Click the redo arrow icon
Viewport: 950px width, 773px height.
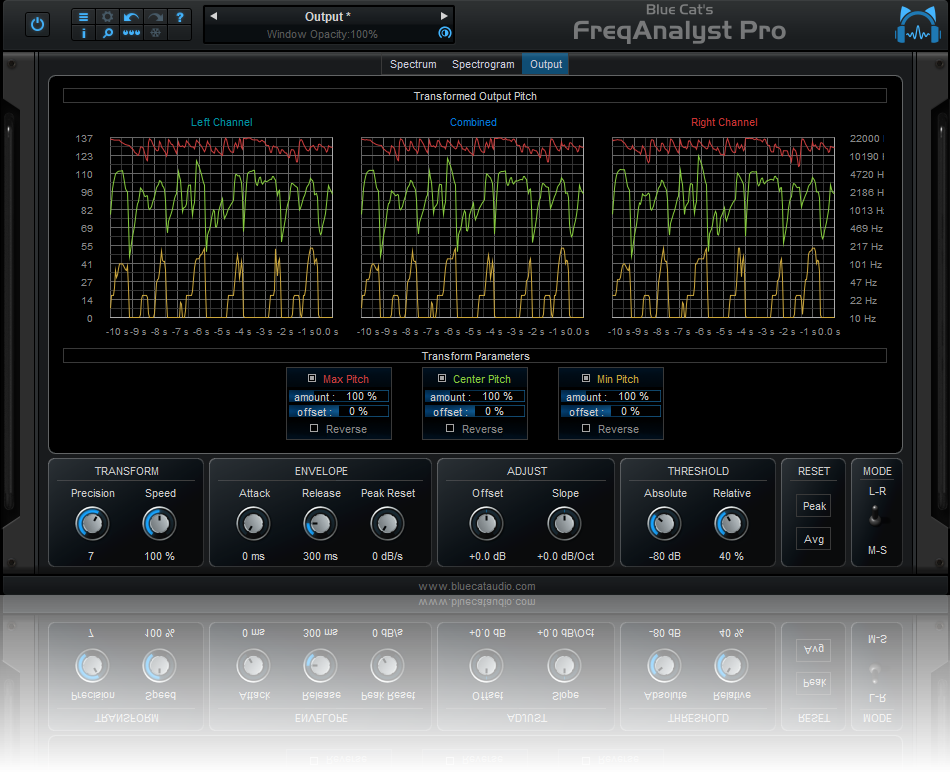click(x=155, y=17)
